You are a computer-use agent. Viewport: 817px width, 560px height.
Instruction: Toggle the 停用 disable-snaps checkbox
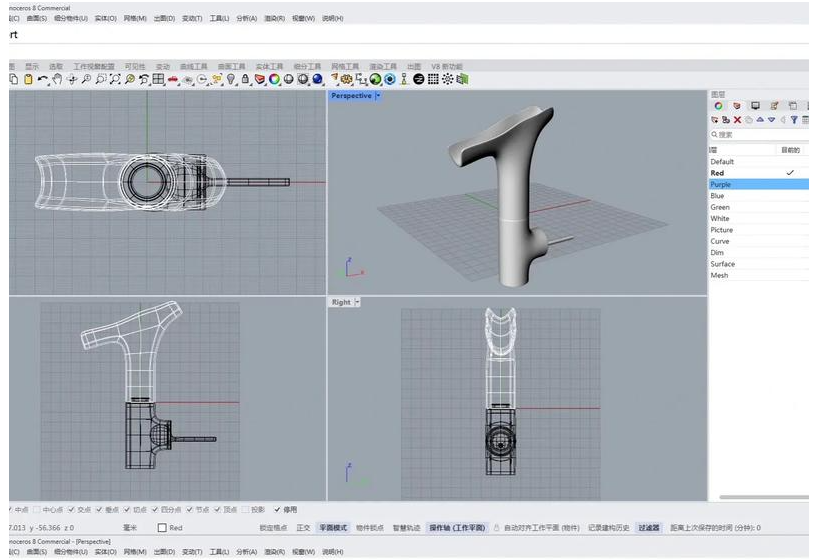tap(277, 509)
